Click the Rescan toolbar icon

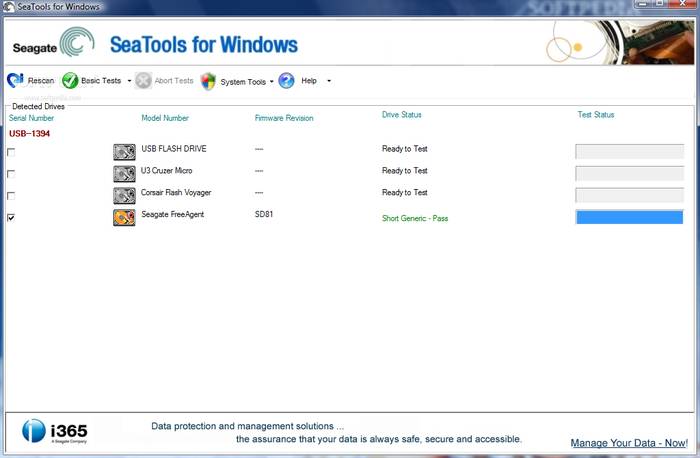(x=15, y=80)
